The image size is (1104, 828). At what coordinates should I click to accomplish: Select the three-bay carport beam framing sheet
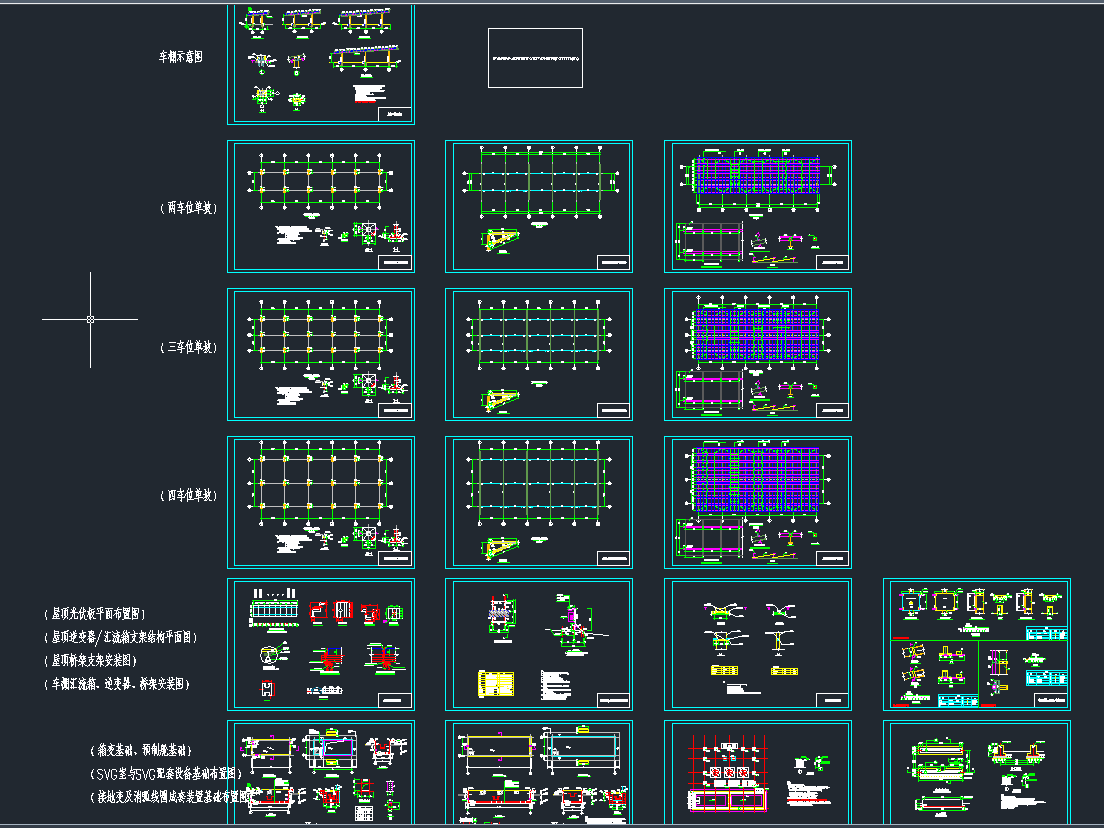(x=539, y=354)
